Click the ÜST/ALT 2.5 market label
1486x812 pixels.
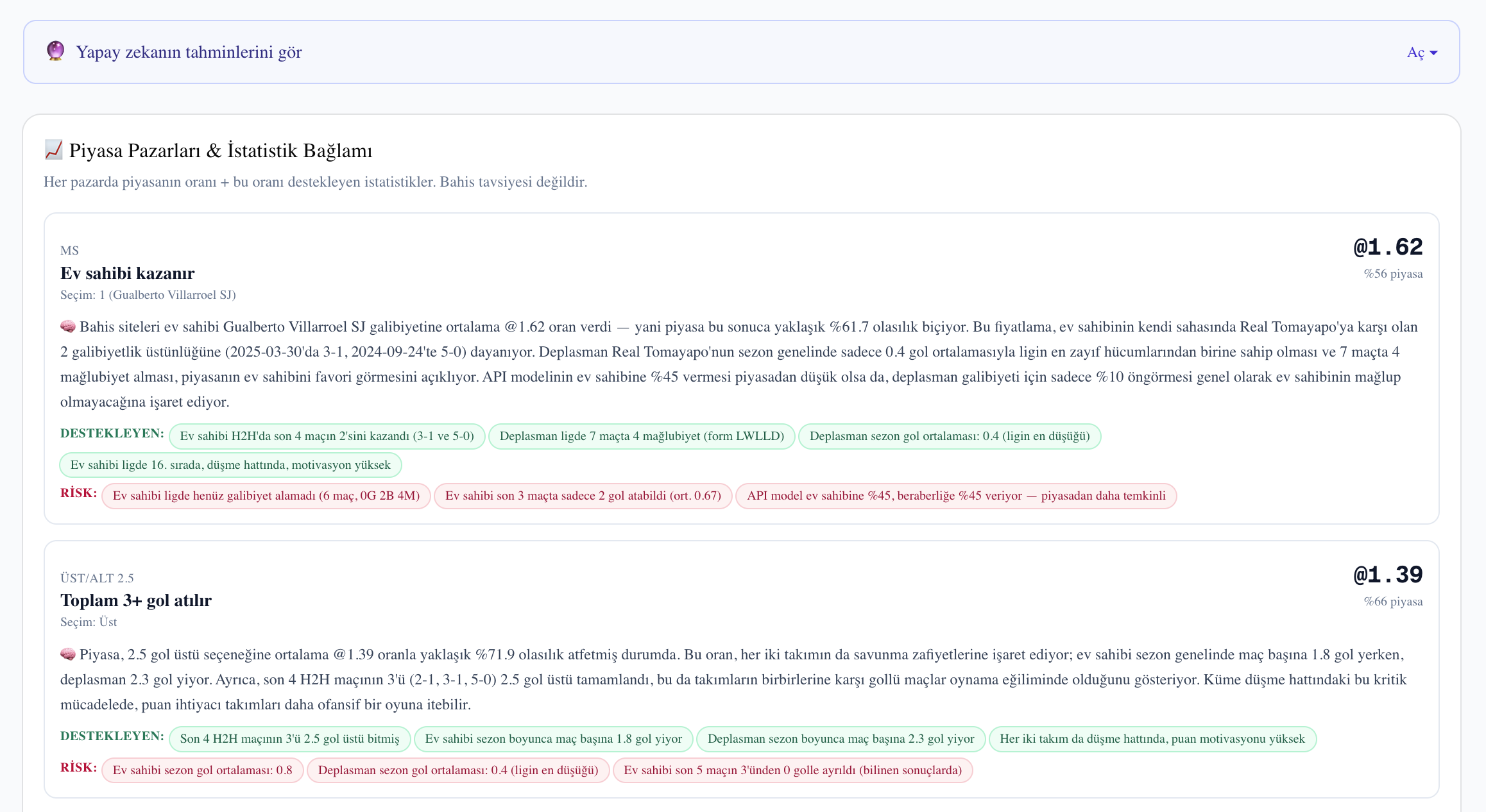(97, 579)
